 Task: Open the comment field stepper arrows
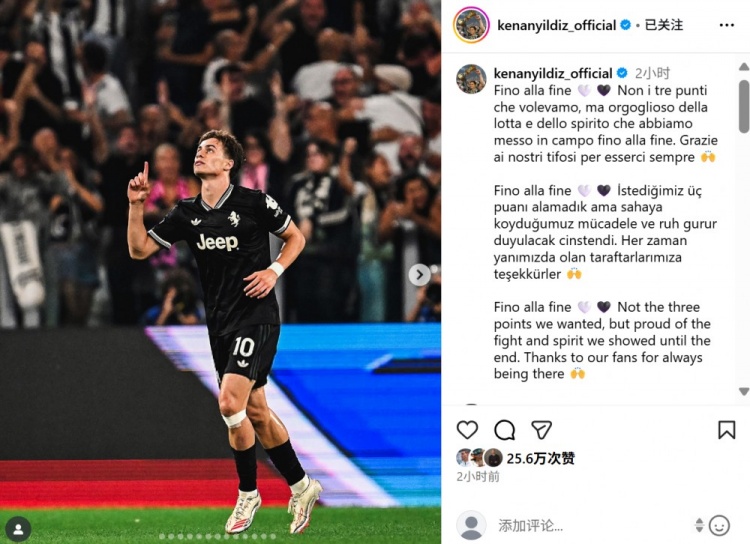click(699, 525)
